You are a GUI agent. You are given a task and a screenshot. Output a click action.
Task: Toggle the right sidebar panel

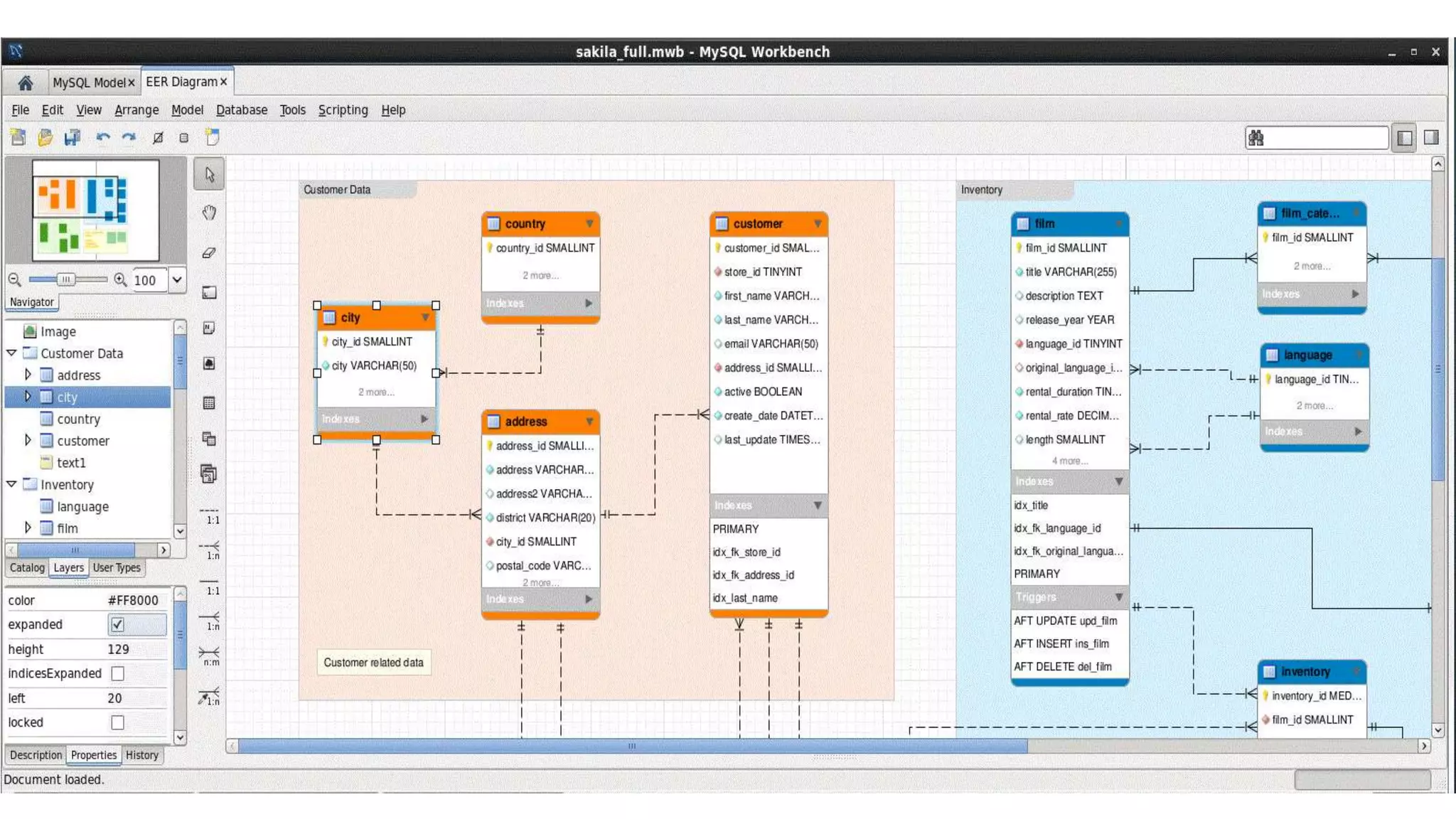click(1431, 138)
